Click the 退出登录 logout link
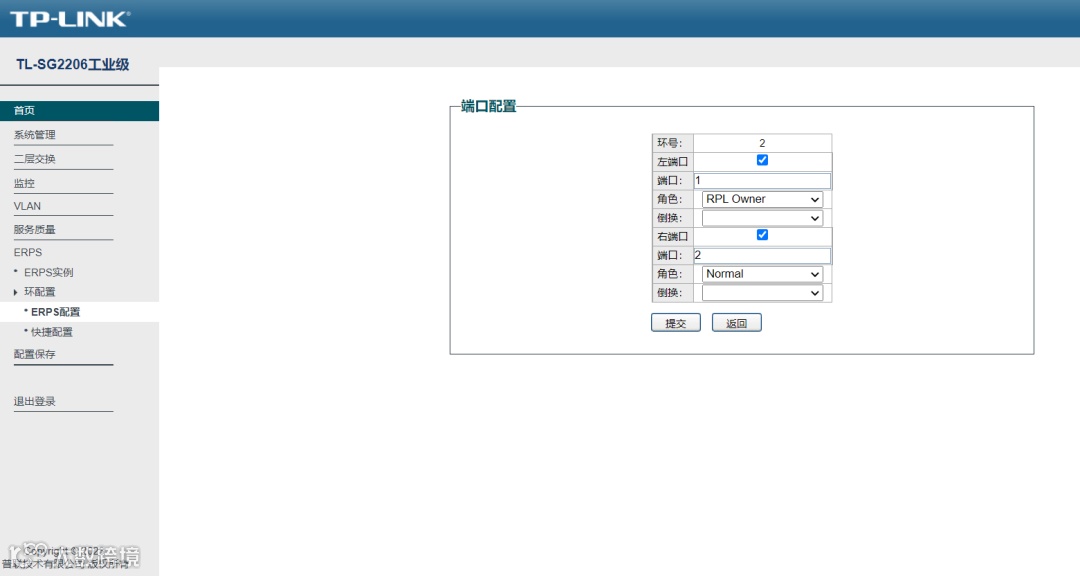Image resolution: width=1080 pixels, height=576 pixels. tap(34, 401)
